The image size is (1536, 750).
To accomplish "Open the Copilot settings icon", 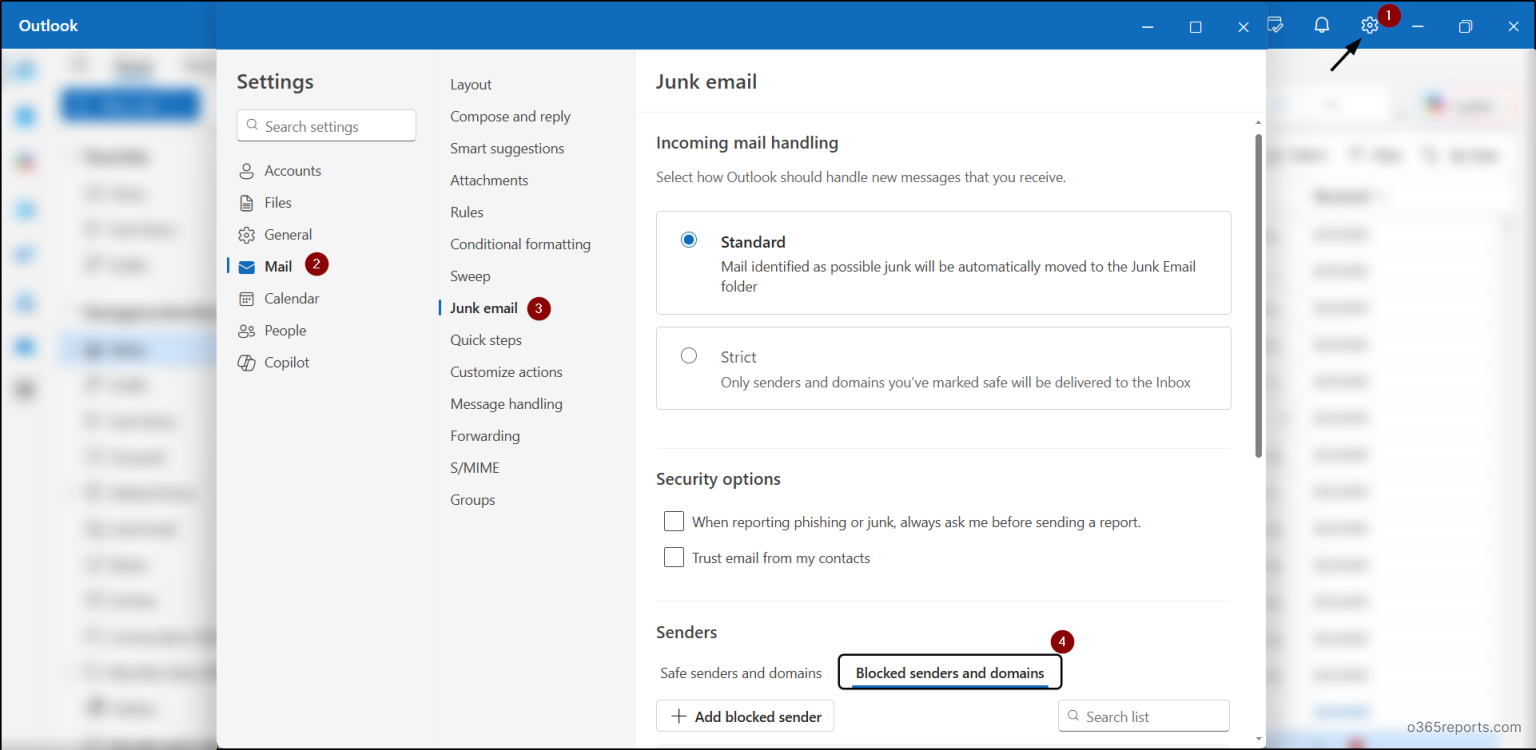I will [246, 363].
